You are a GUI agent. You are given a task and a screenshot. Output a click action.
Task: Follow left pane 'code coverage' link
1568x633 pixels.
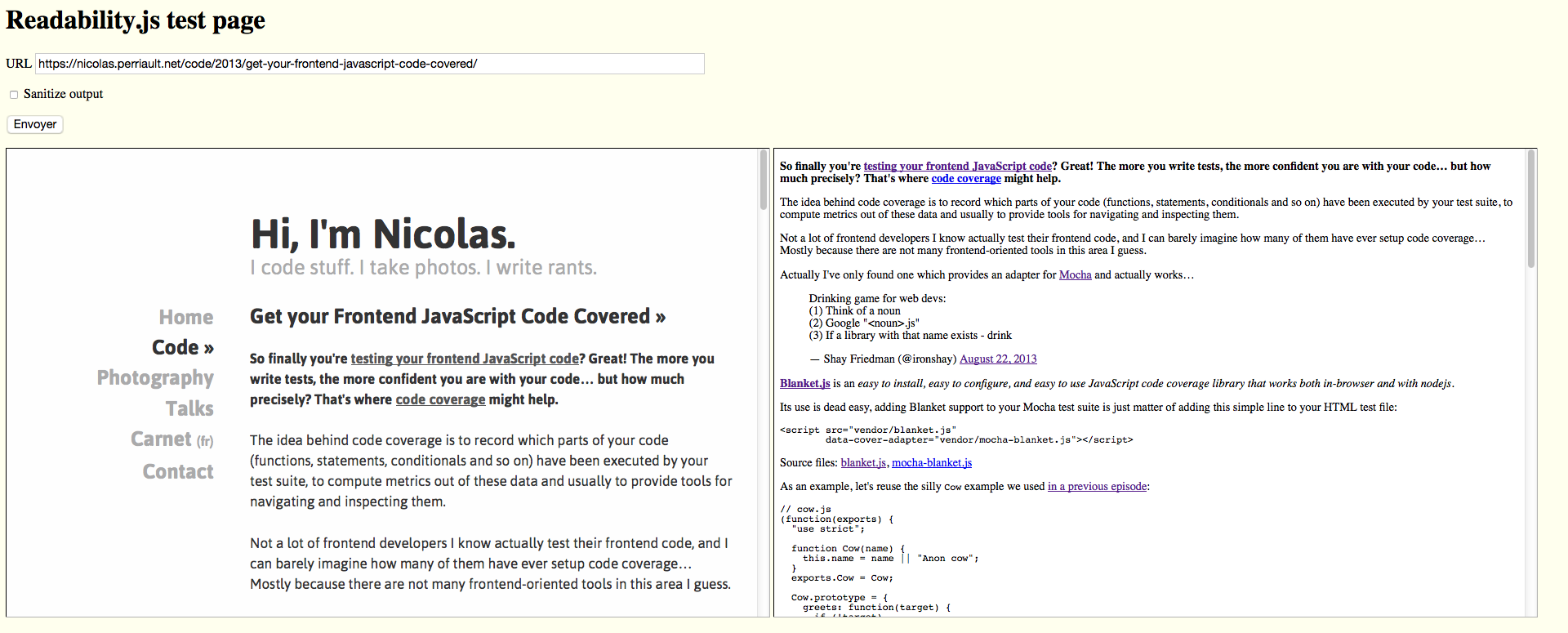(x=440, y=399)
